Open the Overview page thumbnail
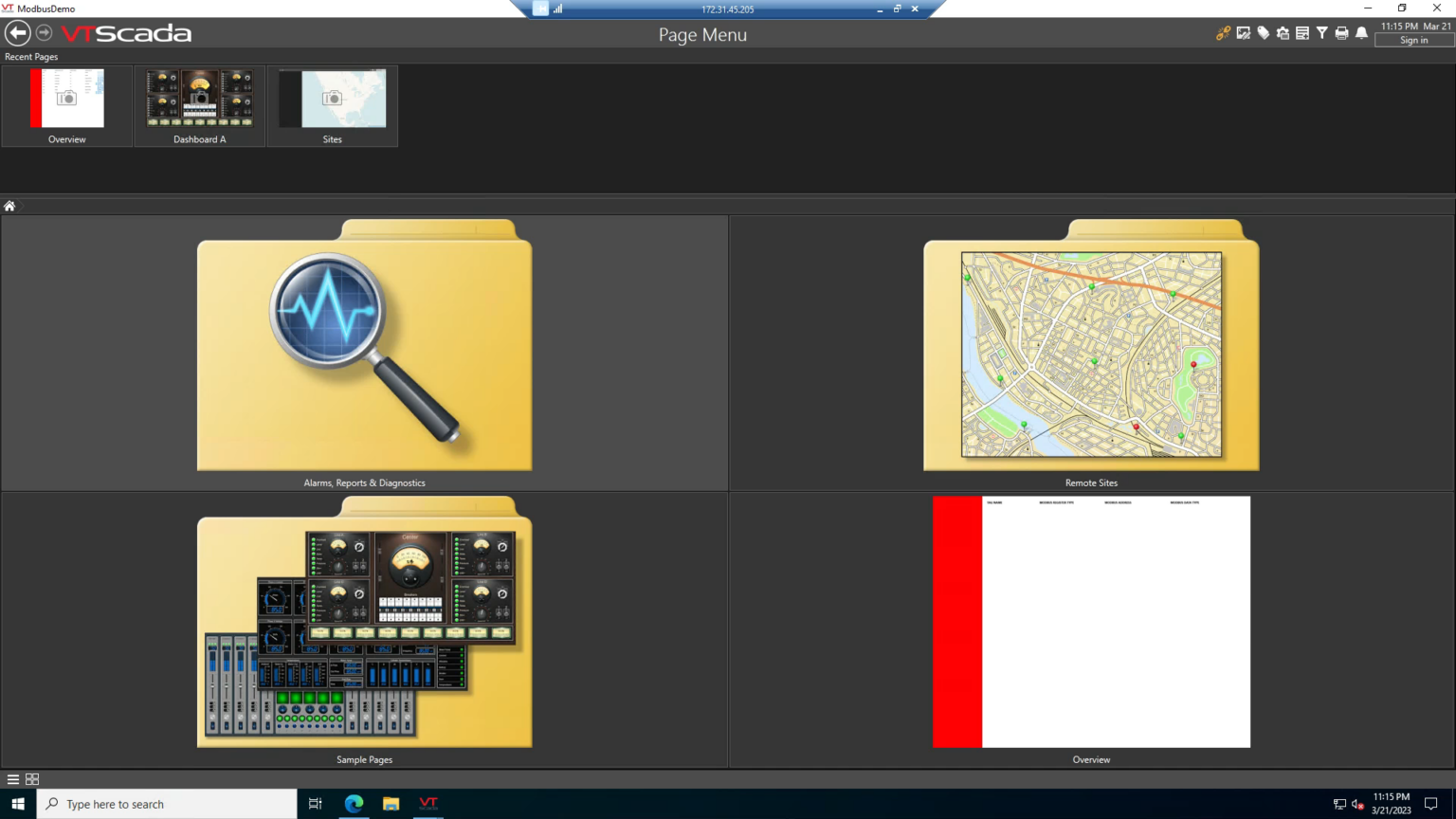 (x=1091, y=621)
